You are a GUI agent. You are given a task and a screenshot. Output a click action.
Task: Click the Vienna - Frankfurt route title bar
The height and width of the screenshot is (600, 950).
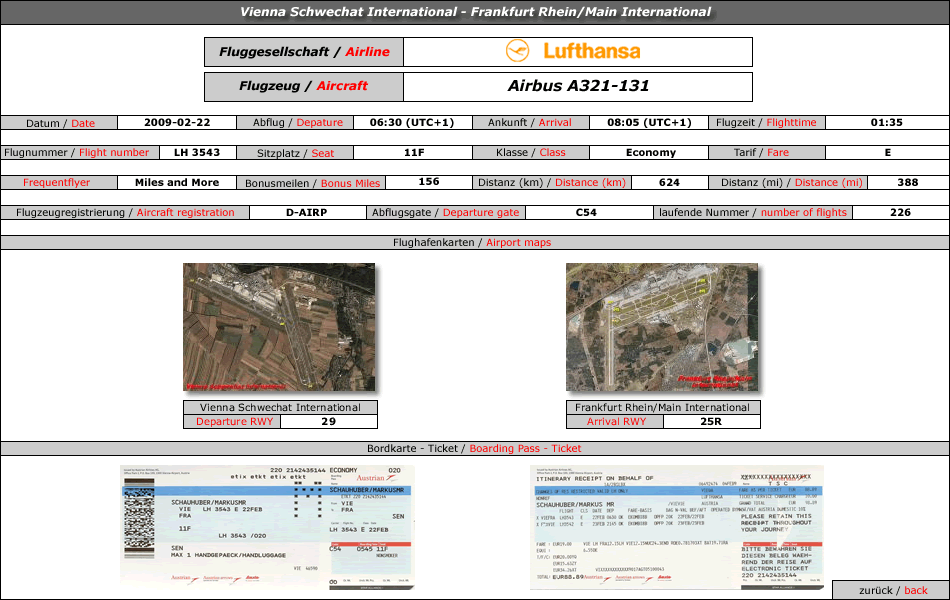[x=475, y=12]
